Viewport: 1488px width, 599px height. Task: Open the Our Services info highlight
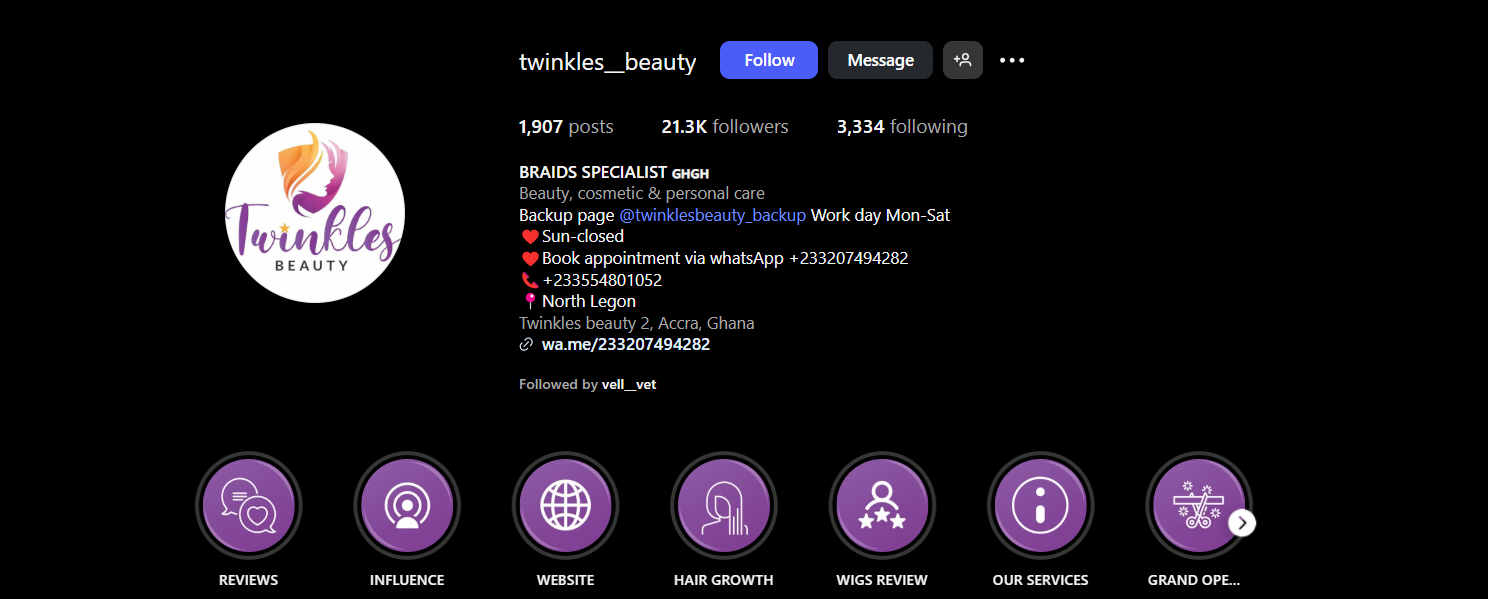point(1040,505)
